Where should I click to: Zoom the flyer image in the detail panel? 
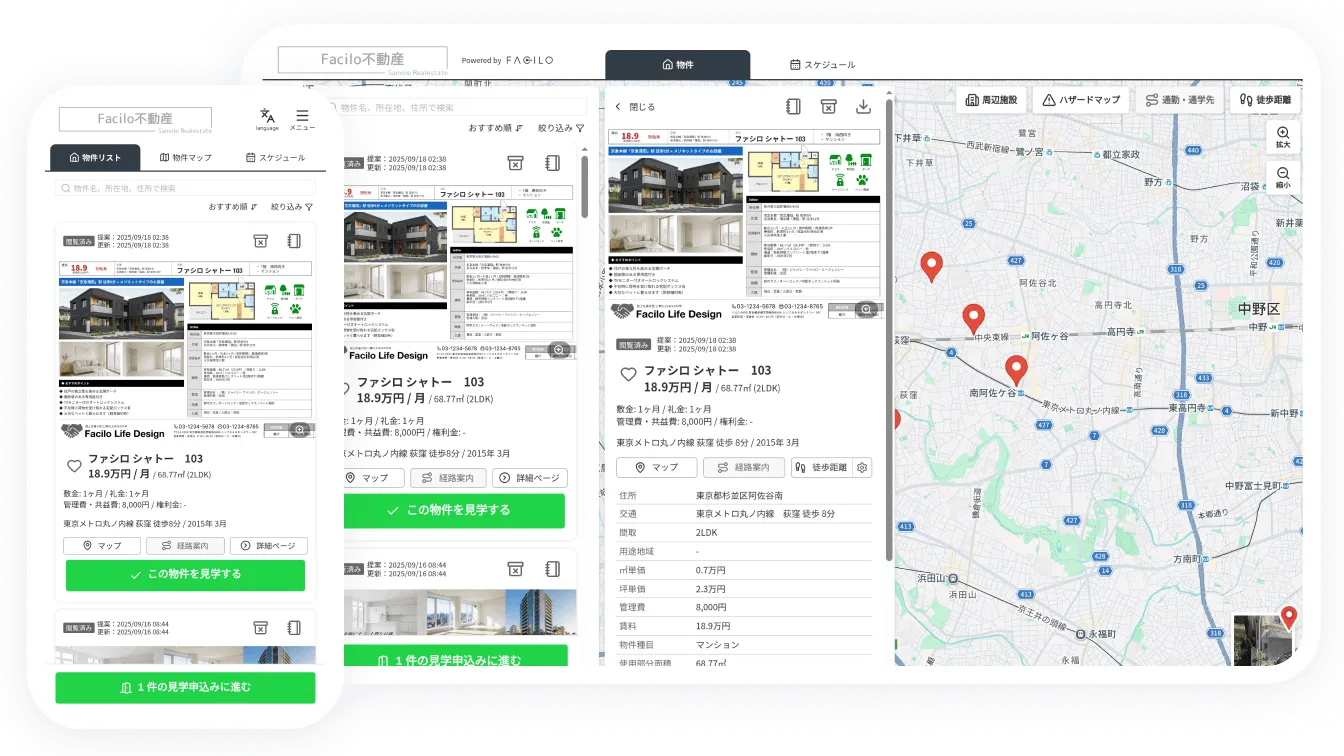point(866,310)
